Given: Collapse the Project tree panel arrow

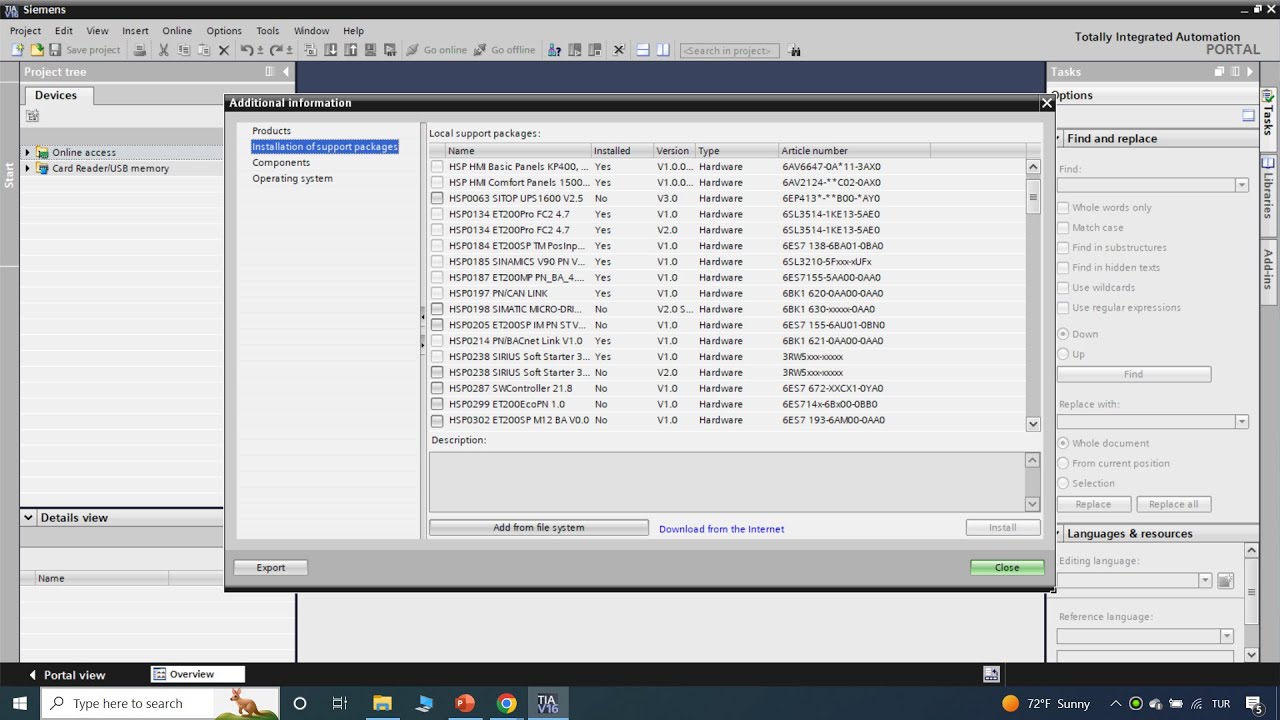Looking at the screenshot, I should pyautogui.click(x=286, y=72).
